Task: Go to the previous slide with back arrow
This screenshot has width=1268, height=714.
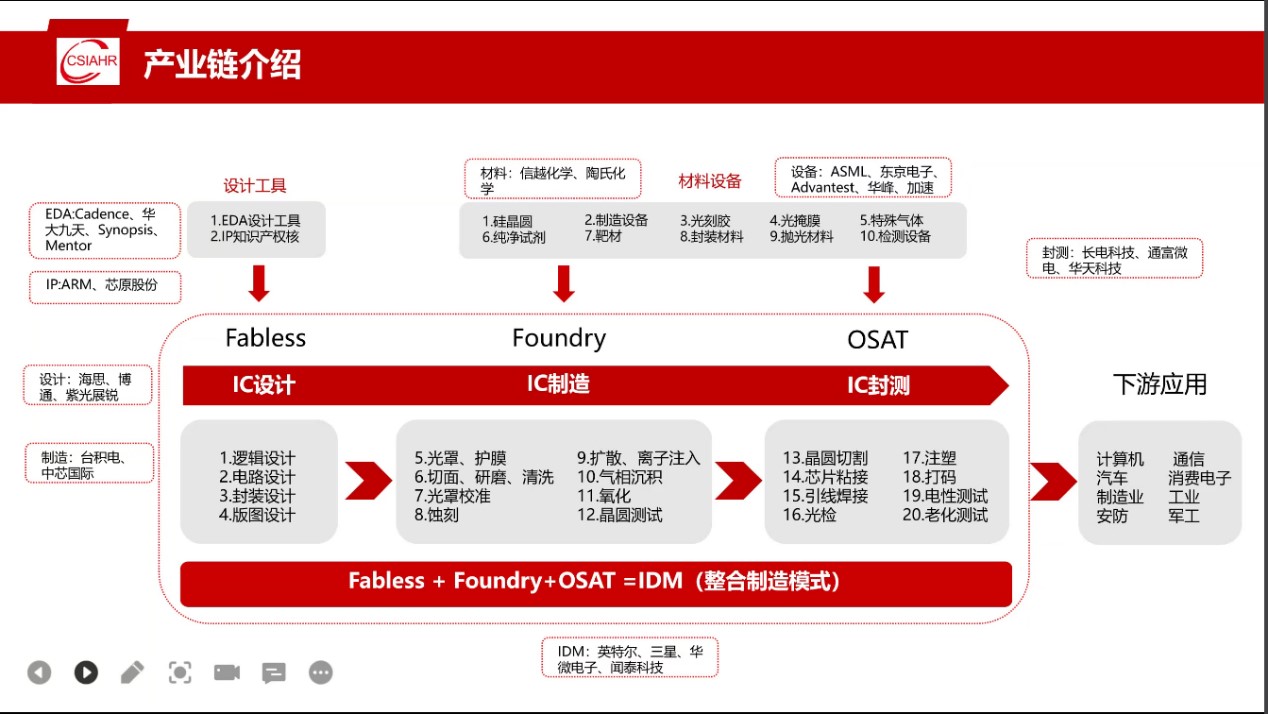Action: [x=39, y=672]
